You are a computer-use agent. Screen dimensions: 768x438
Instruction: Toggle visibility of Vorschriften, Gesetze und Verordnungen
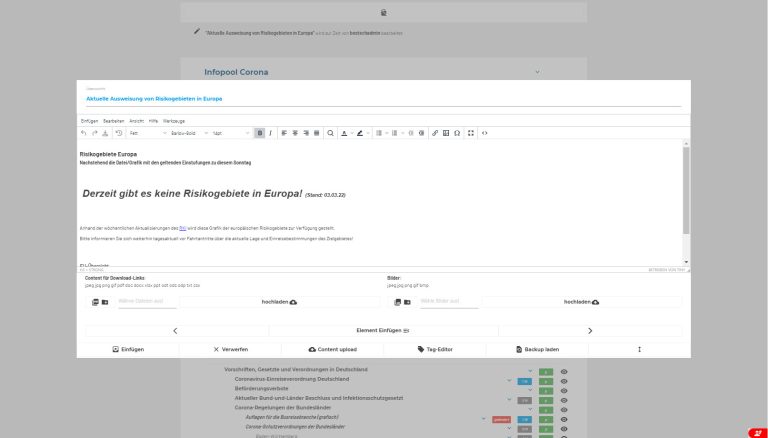pos(564,371)
